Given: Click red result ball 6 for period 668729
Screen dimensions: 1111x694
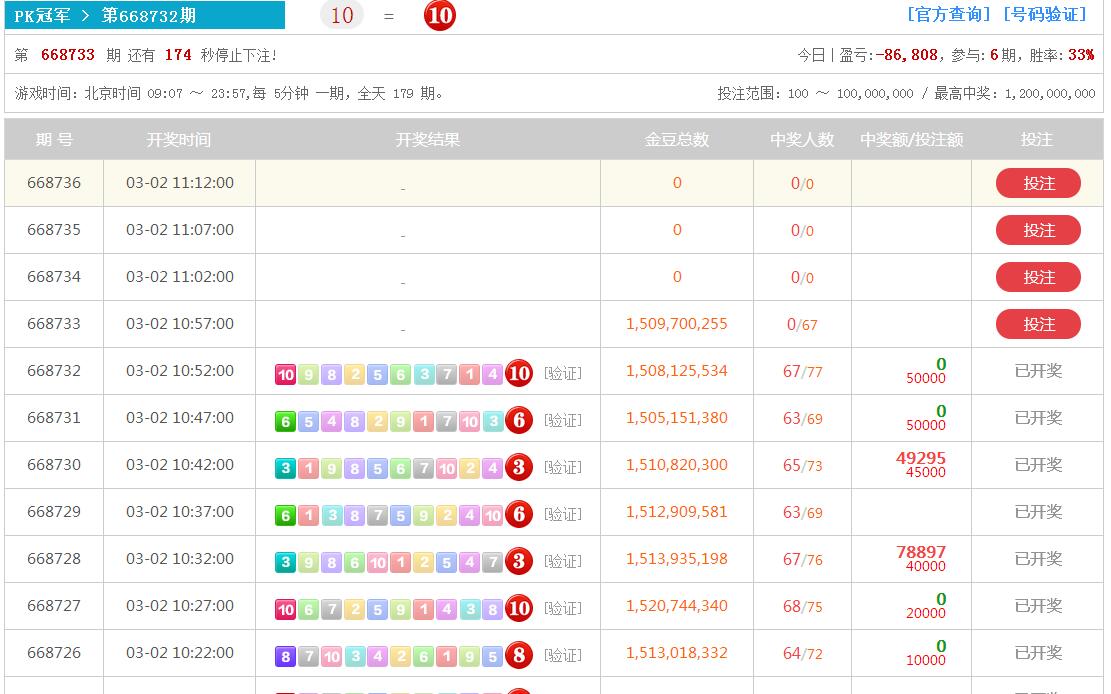Looking at the screenshot, I should (518, 514).
